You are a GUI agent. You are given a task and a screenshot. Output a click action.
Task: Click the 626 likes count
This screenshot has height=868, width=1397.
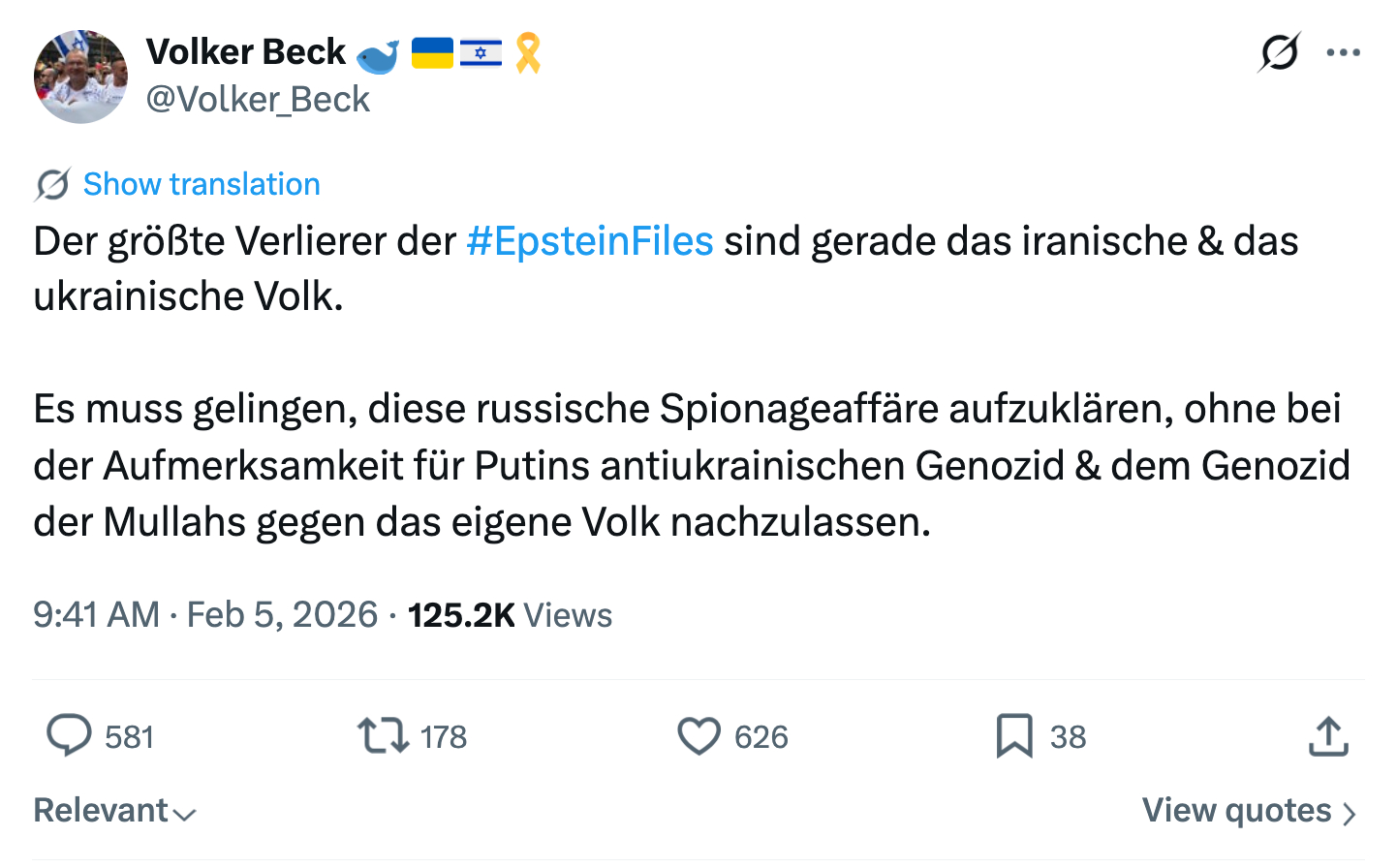(761, 737)
